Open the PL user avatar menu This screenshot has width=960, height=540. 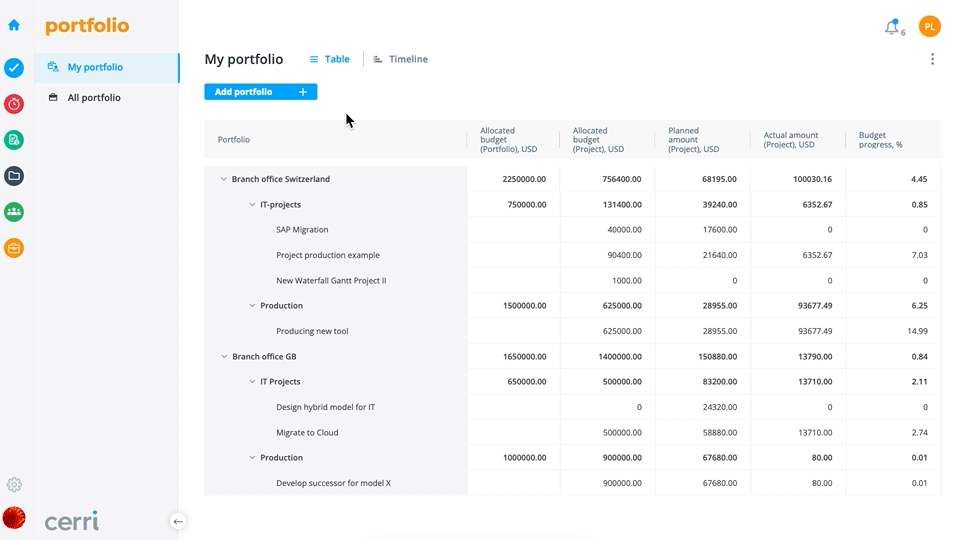(929, 27)
